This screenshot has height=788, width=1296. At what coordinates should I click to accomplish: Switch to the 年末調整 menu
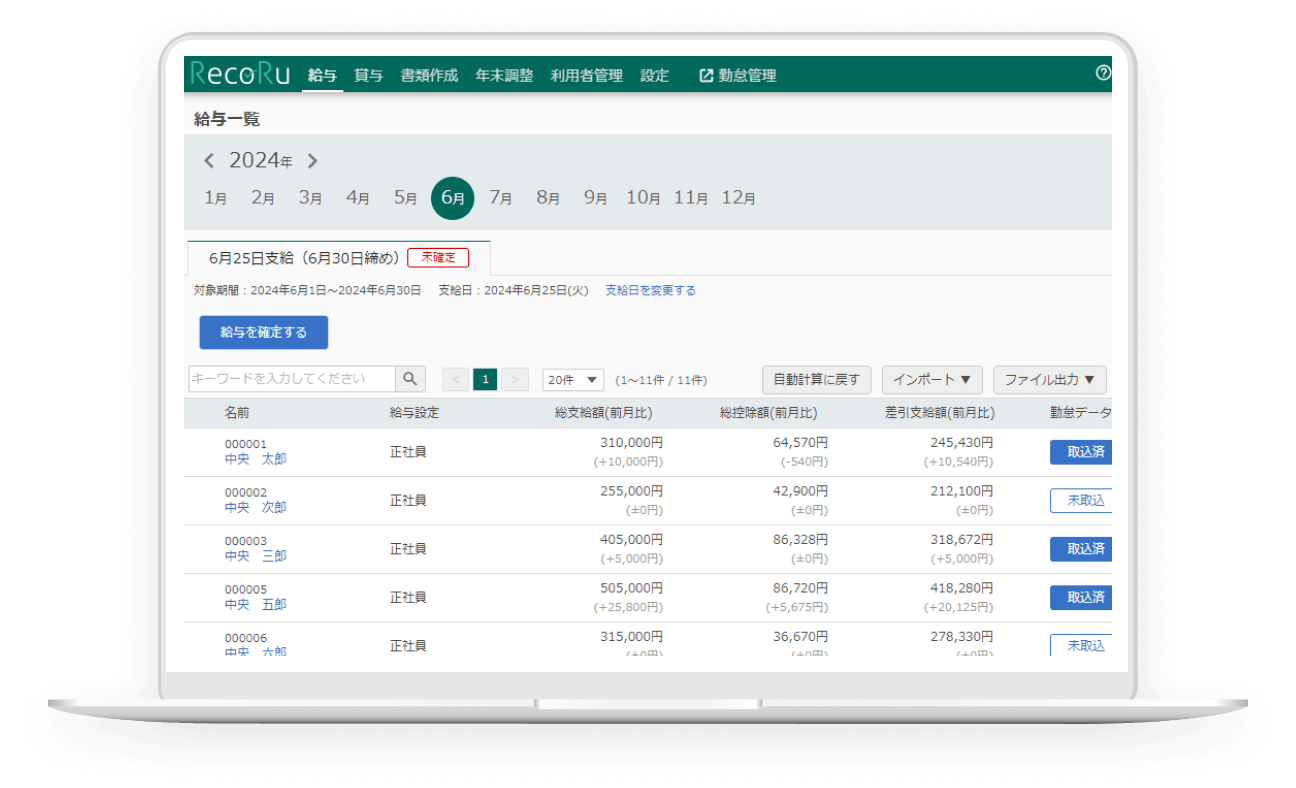point(504,75)
